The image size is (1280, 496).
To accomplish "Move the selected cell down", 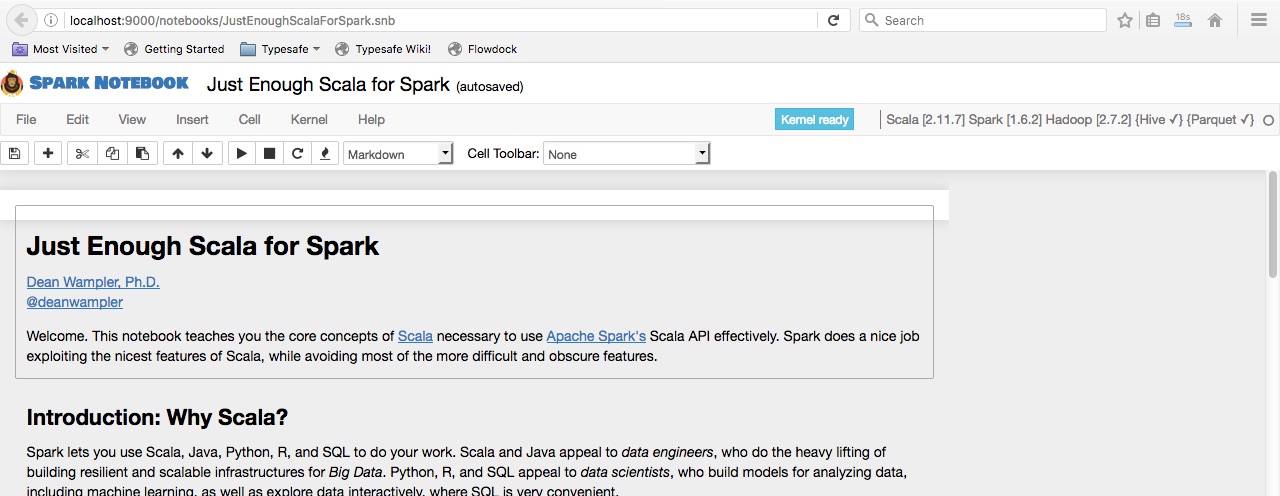I will coord(207,153).
